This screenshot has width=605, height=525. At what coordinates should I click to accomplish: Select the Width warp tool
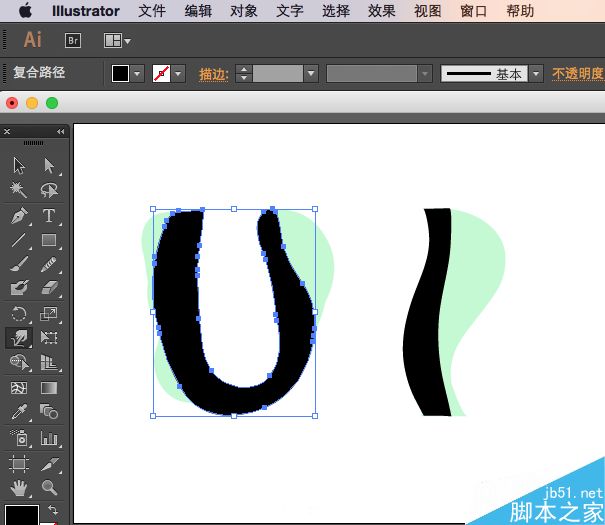coord(19,338)
